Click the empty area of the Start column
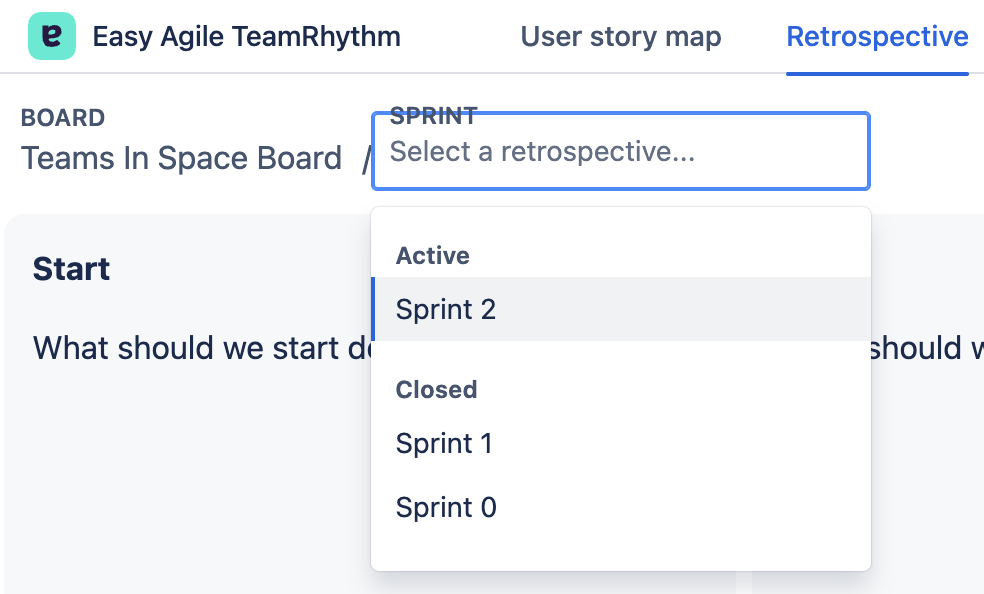The image size is (984, 594). 190,470
